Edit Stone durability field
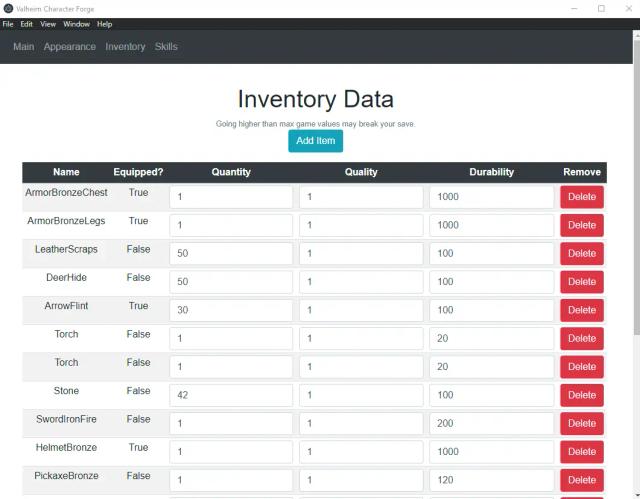640x499 pixels. tap(491, 395)
